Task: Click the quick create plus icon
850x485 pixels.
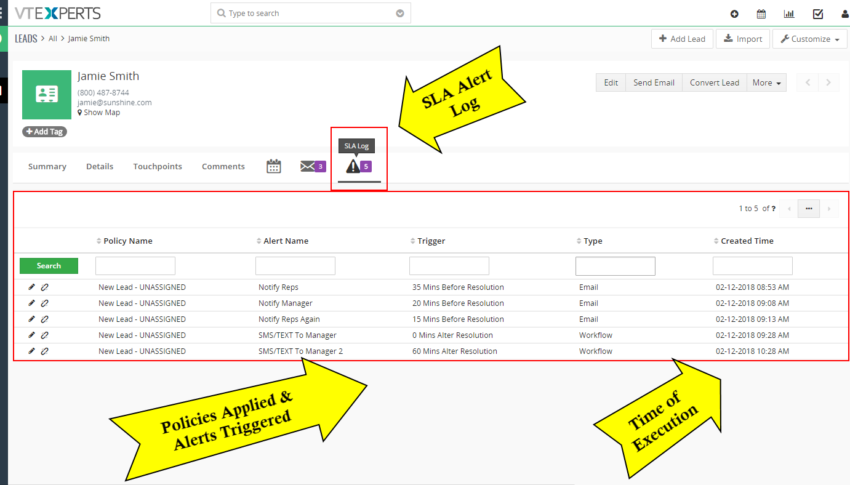Action: (734, 14)
